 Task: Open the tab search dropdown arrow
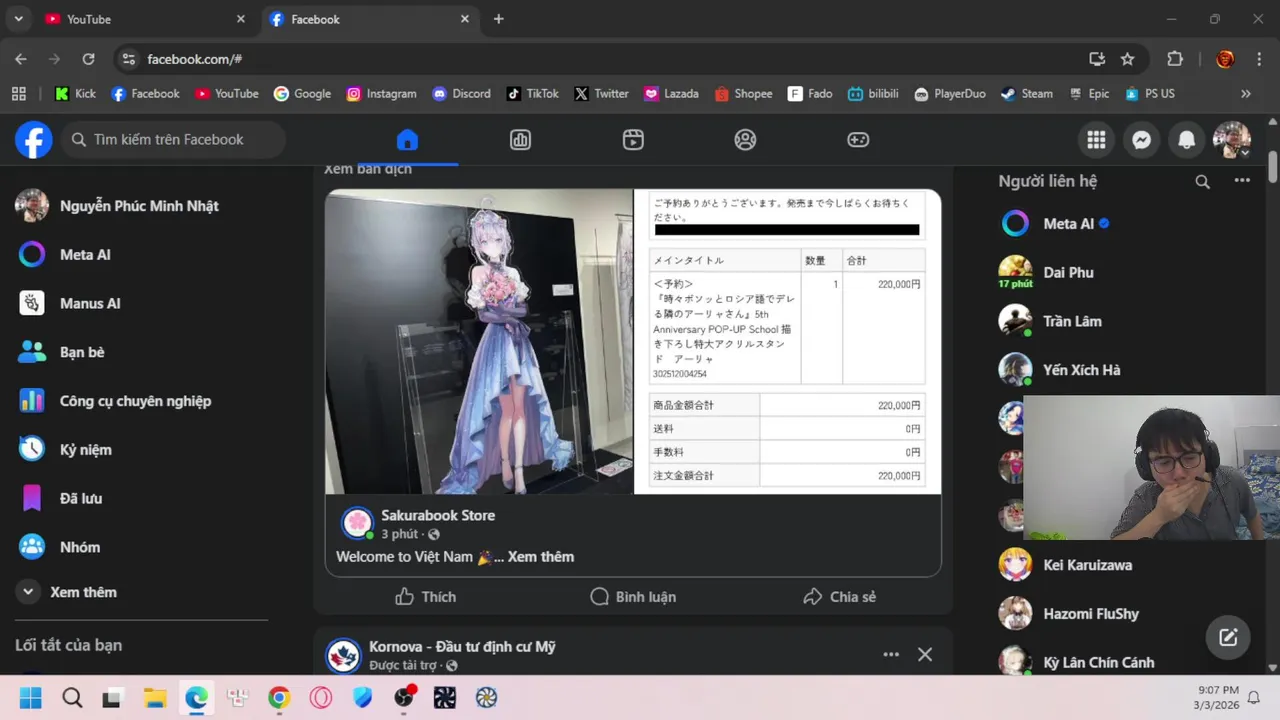[18, 19]
